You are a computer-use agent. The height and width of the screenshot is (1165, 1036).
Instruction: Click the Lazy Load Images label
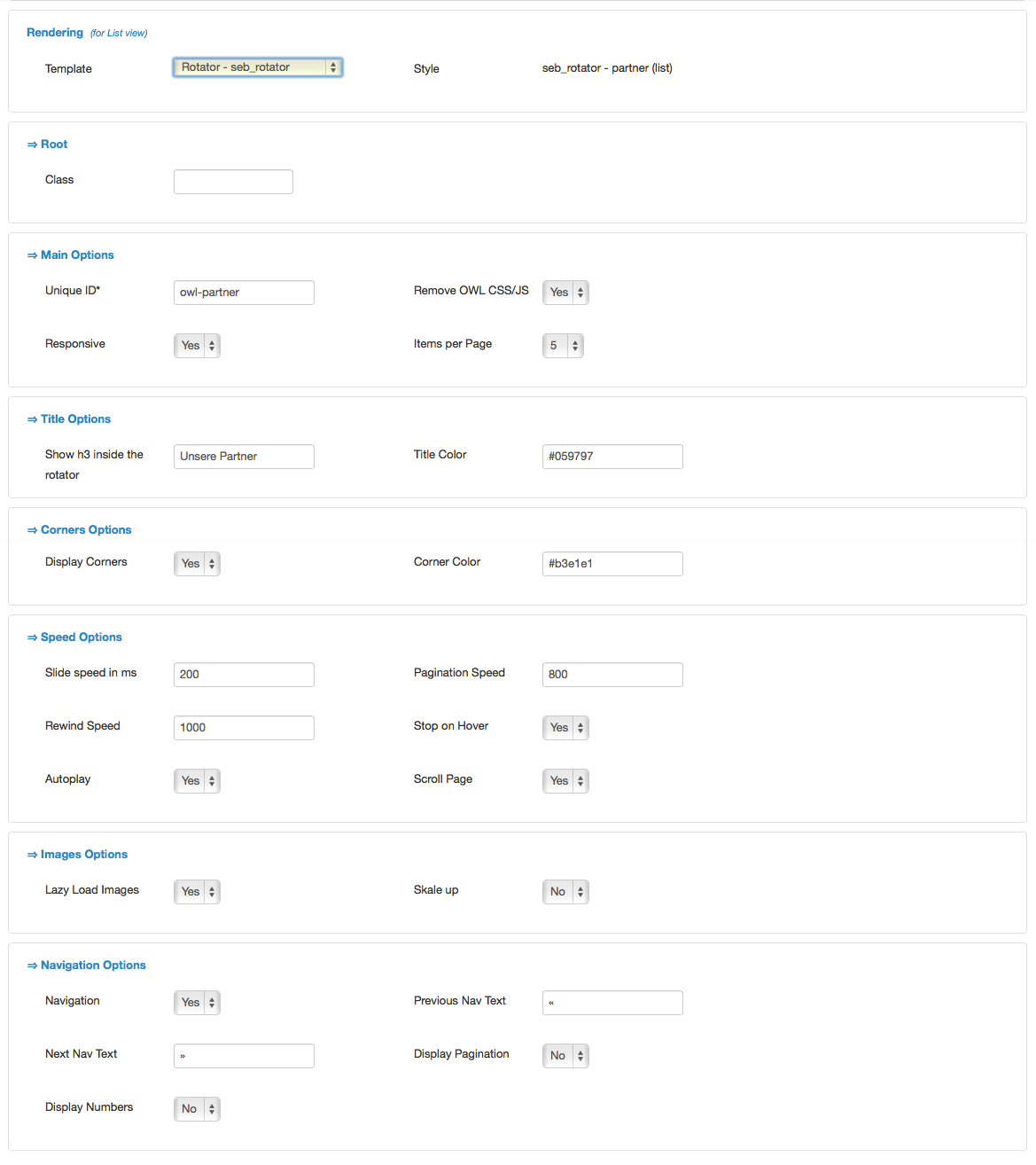pyautogui.click(x=92, y=890)
